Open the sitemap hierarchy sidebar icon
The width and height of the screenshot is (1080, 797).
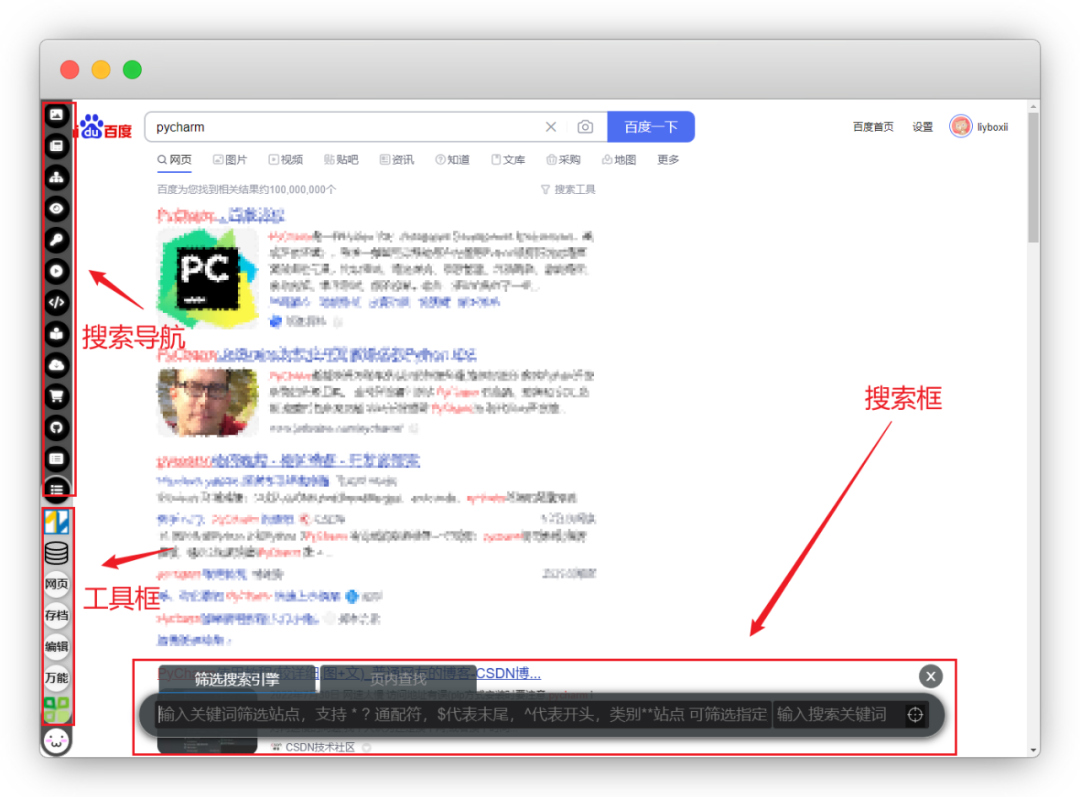(x=56, y=177)
